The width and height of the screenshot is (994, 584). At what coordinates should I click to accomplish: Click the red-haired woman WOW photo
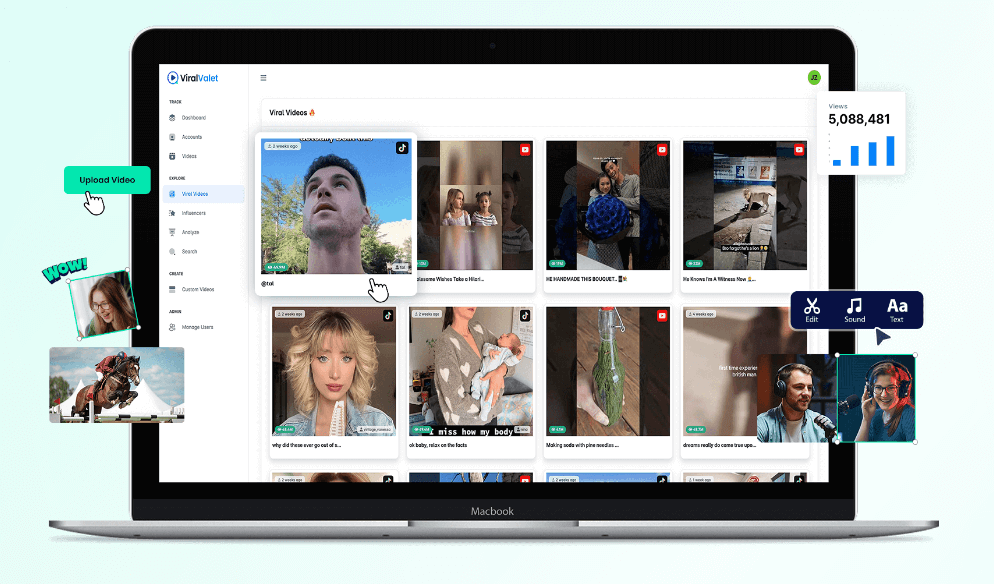[x=103, y=304]
